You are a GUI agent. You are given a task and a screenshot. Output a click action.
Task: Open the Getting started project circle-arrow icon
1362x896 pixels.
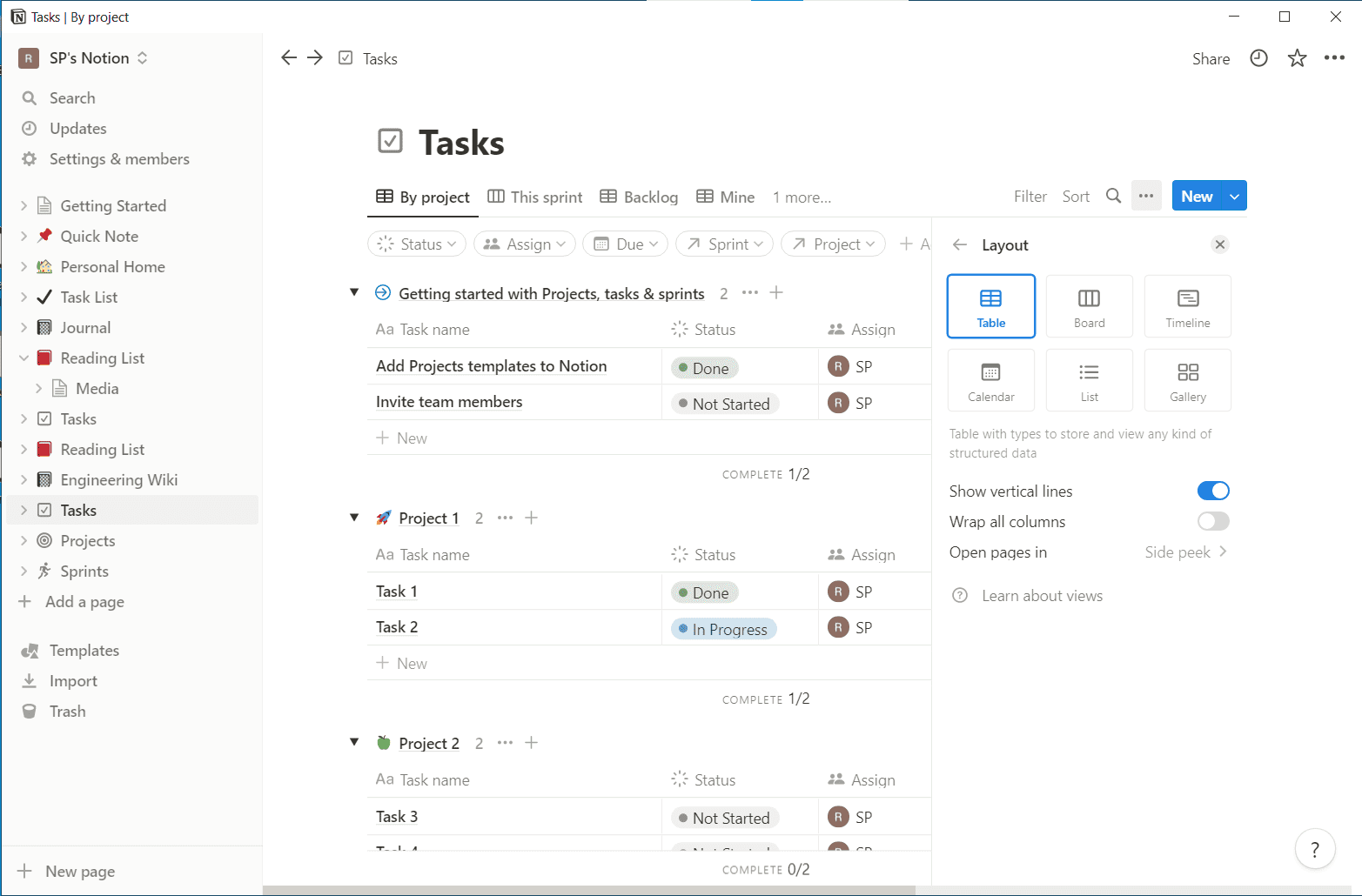(383, 292)
